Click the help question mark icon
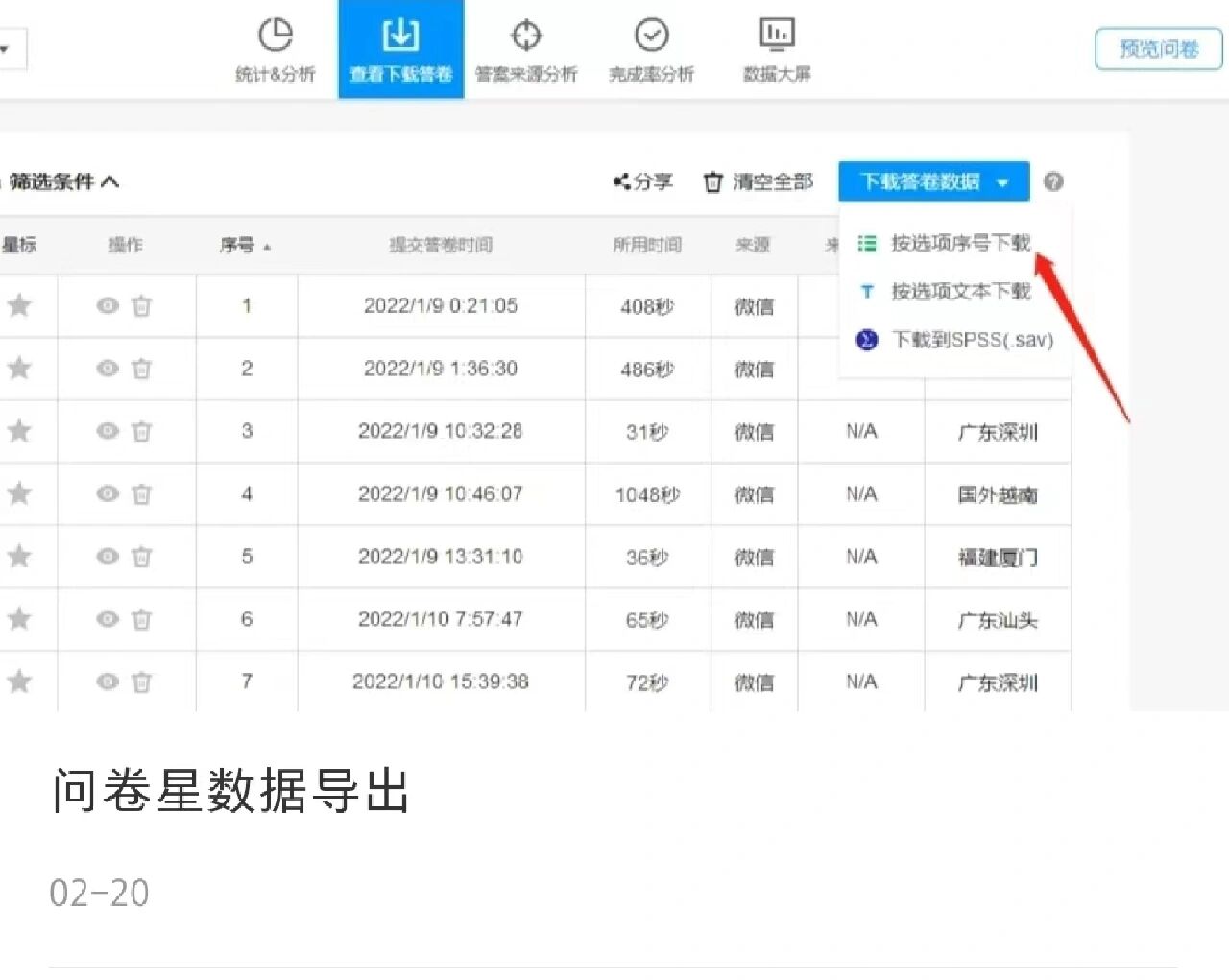 click(1053, 181)
